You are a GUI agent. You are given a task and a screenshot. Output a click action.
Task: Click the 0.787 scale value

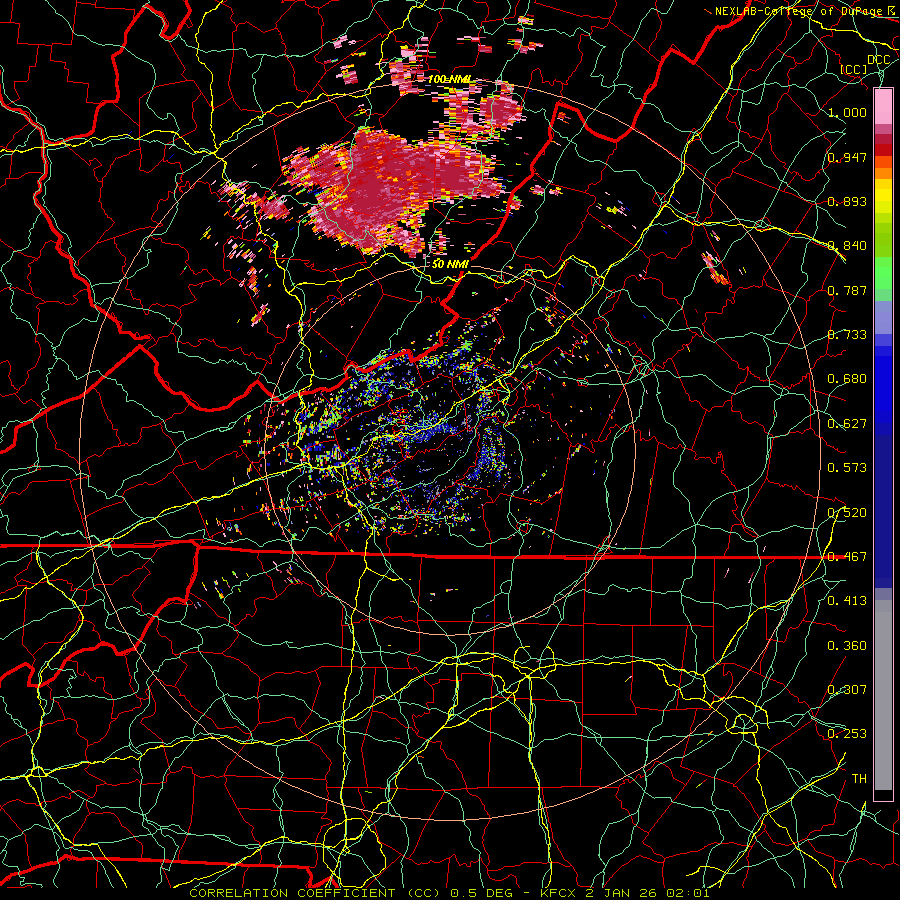click(x=847, y=290)
